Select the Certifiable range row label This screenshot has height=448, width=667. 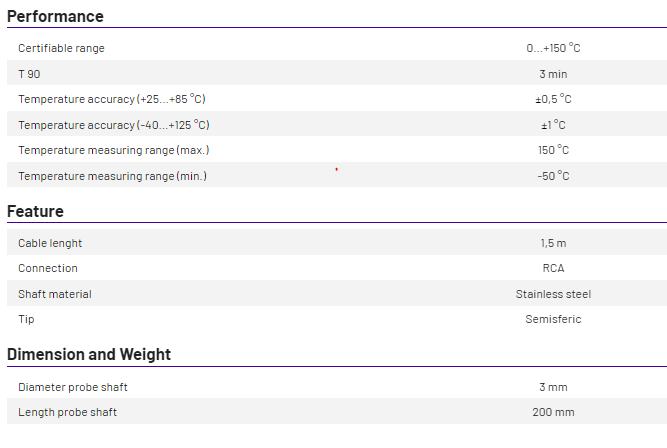[61, 48]
